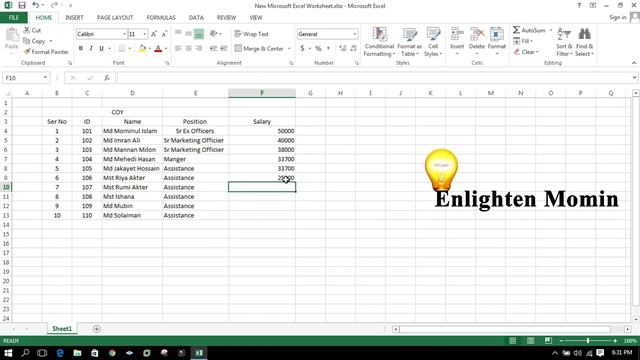The height and width of the screenshot is (360, 640).
Task: Click the Save icon in quick access toolbar
Action: [x=22, y=5]
